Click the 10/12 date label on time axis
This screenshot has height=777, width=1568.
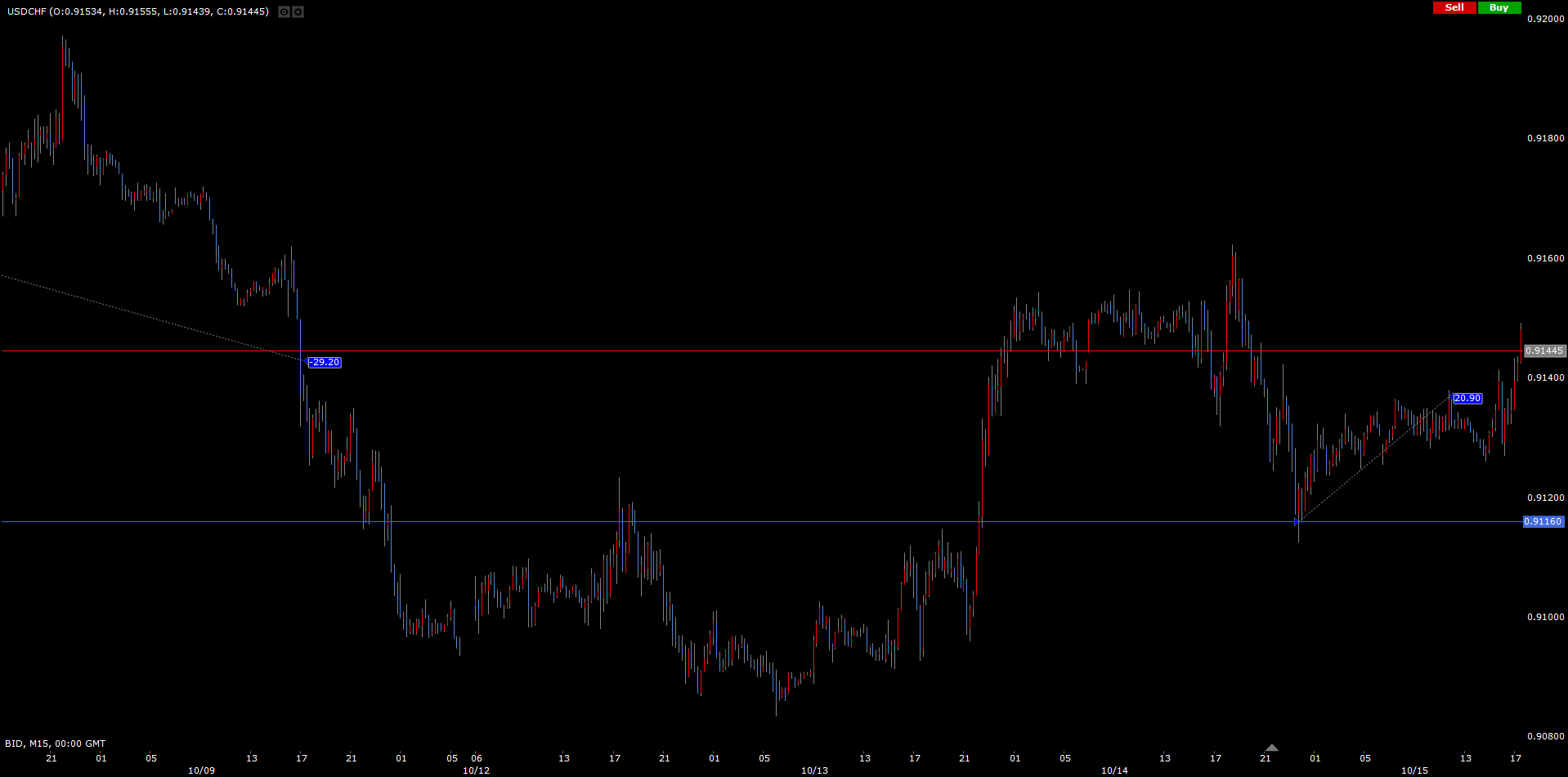pos(476,770)
